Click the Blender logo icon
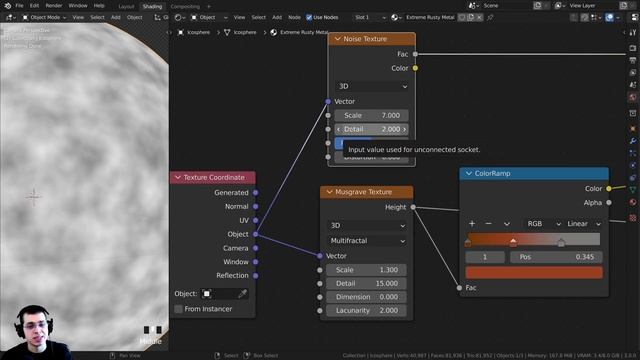This screenshot has height=360, width=640. pos(7,6)
